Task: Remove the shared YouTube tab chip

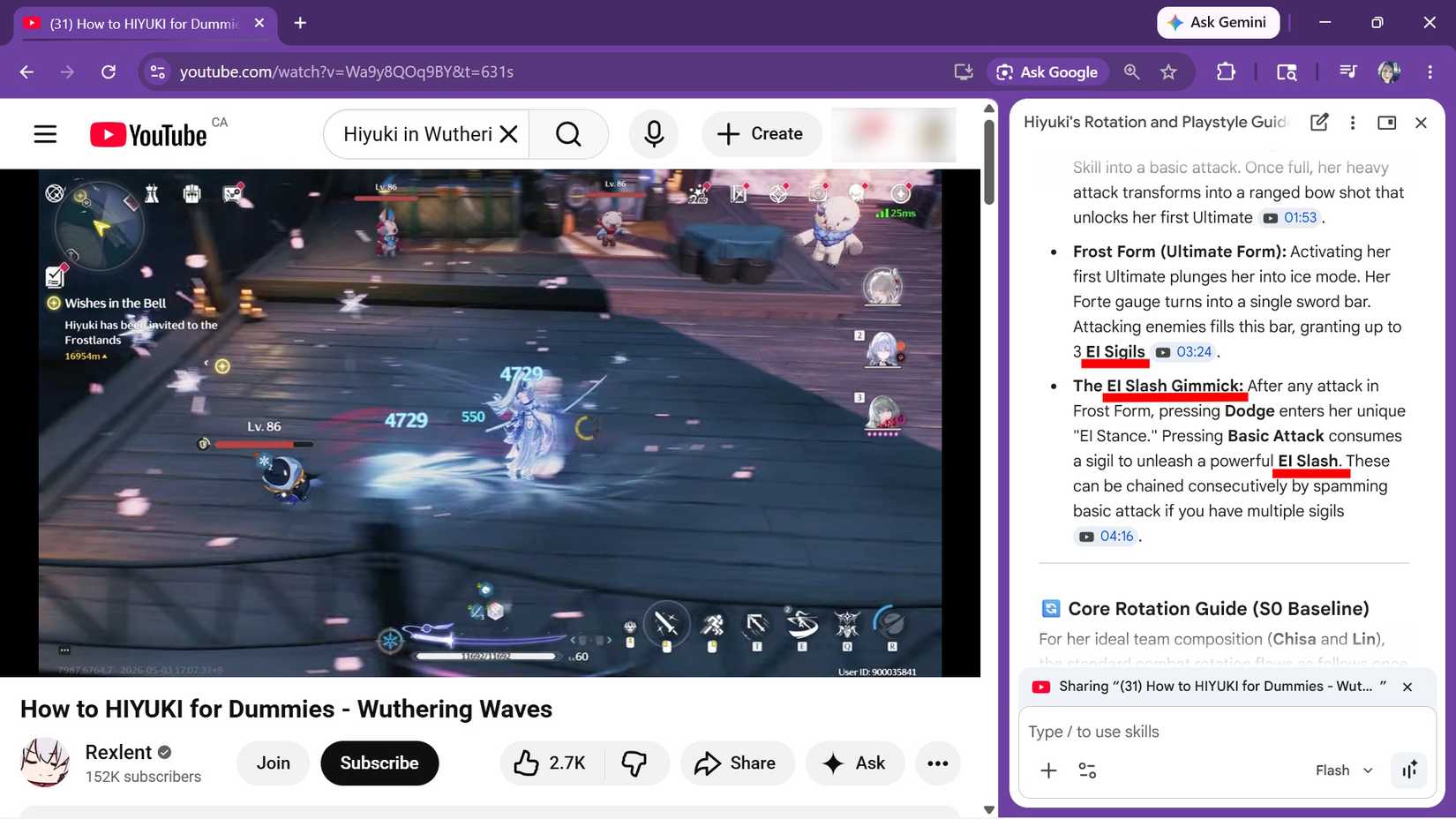Action: [1407, 687]
